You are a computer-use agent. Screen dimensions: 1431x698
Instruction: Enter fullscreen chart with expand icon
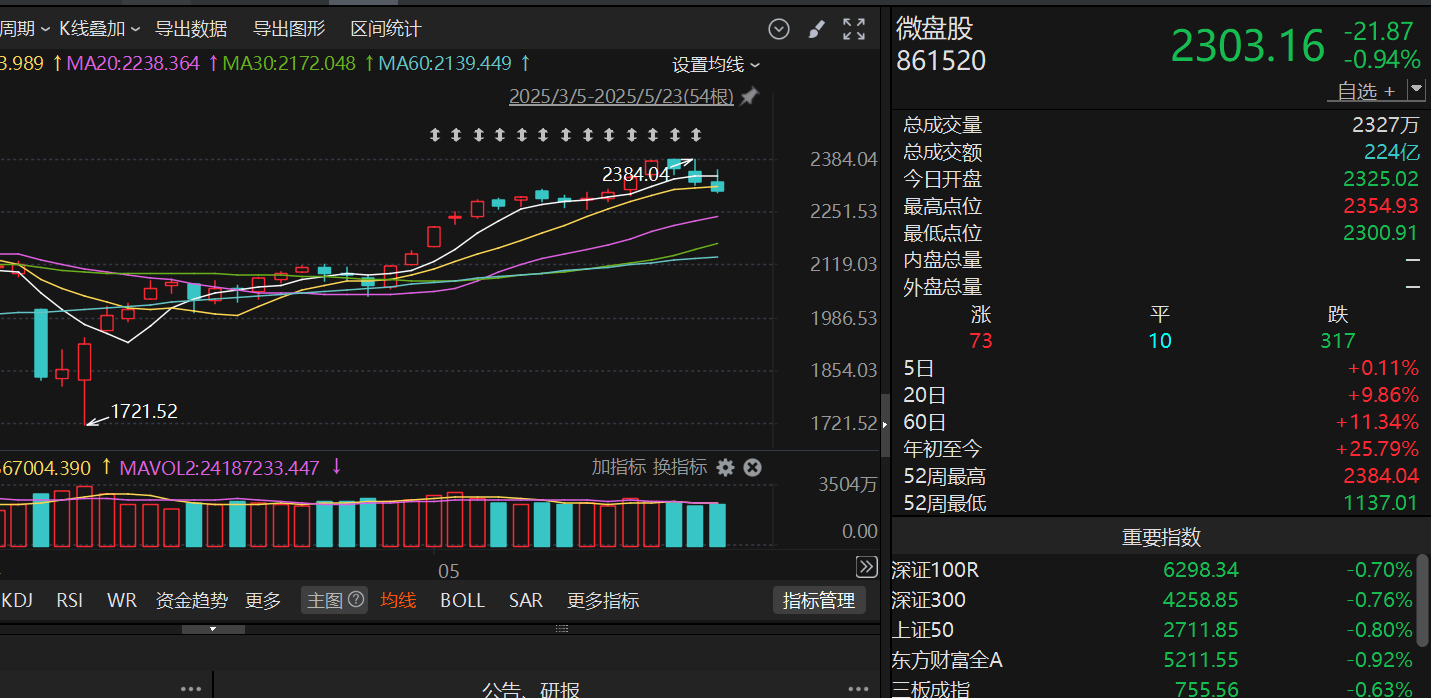(x=854, y=29)
